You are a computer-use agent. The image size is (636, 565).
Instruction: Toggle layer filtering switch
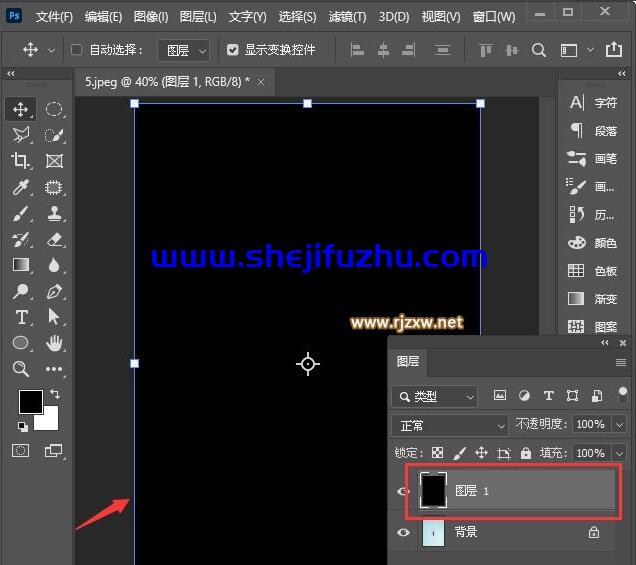(x=622, y=395)
